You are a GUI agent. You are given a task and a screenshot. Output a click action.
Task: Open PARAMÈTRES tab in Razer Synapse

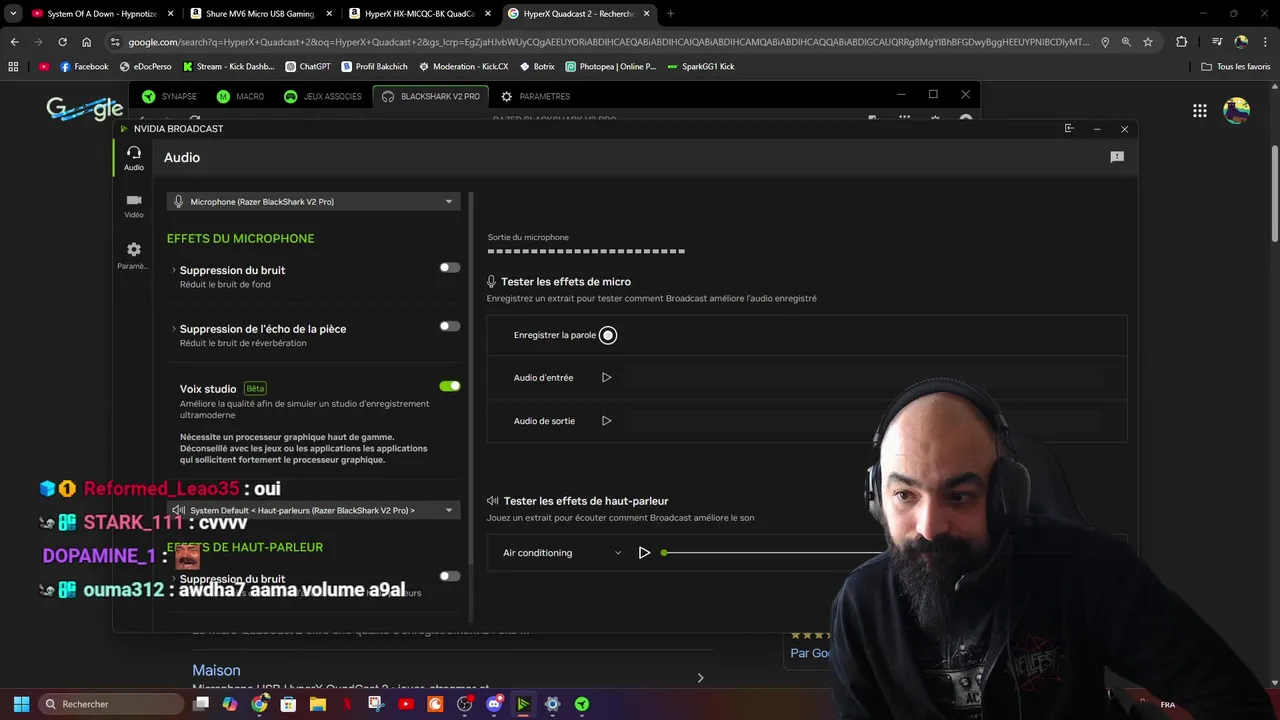coord(535,96)
